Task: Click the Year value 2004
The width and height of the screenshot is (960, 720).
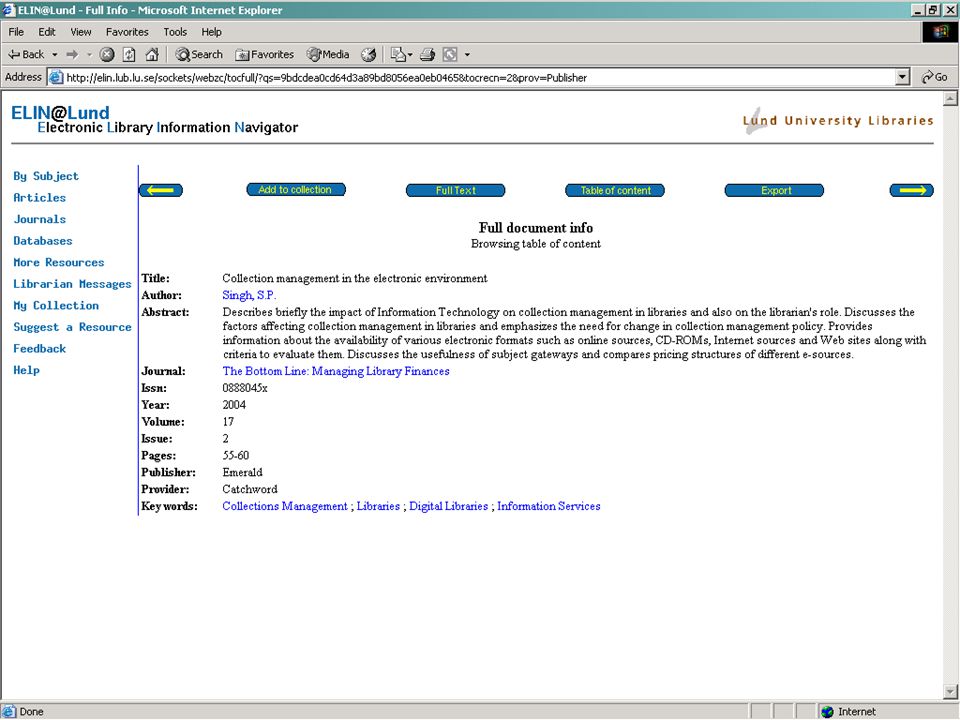Action: click(x=234, y=405)
